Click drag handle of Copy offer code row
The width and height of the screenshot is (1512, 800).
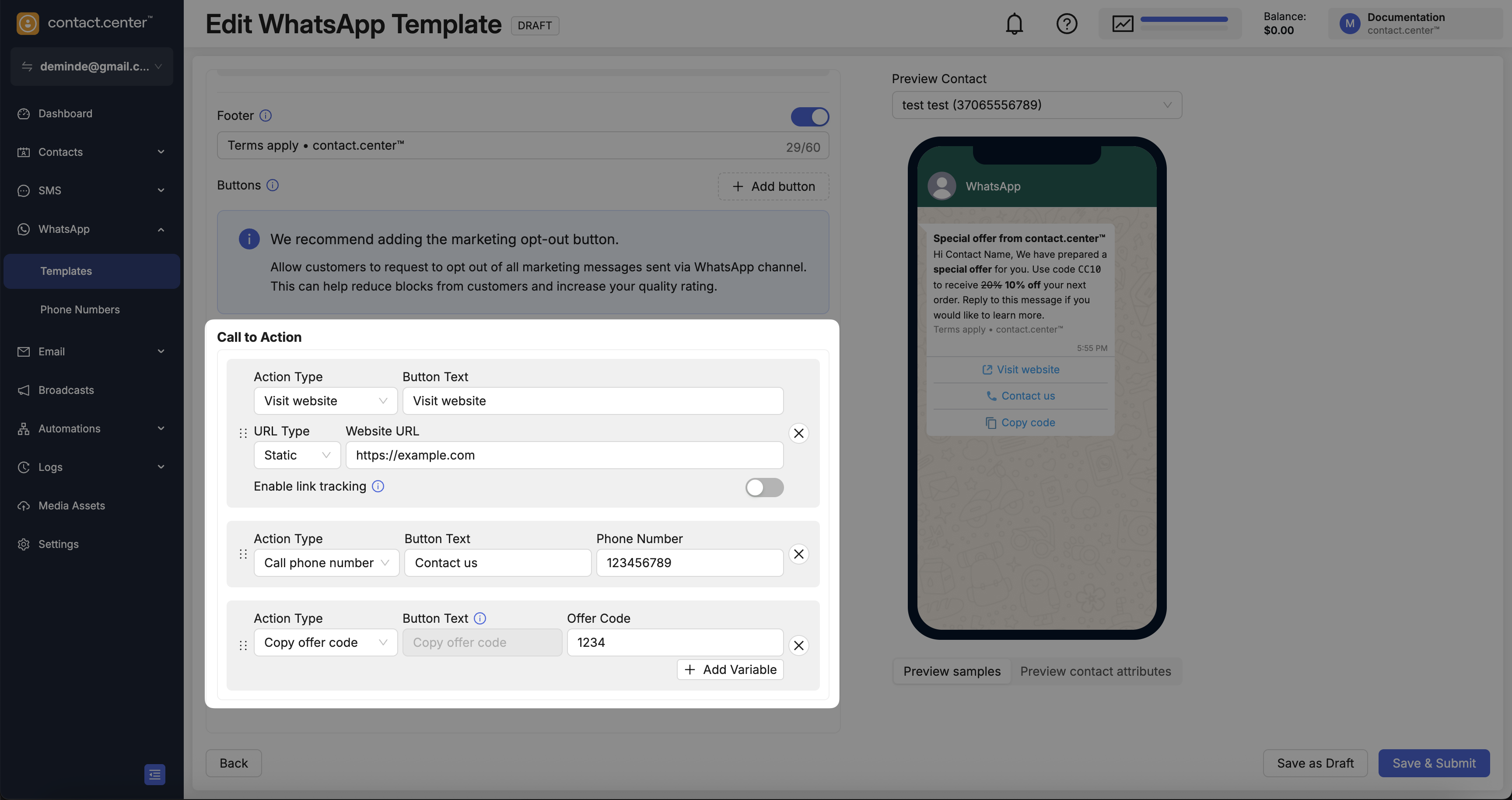tap(243, 646)
